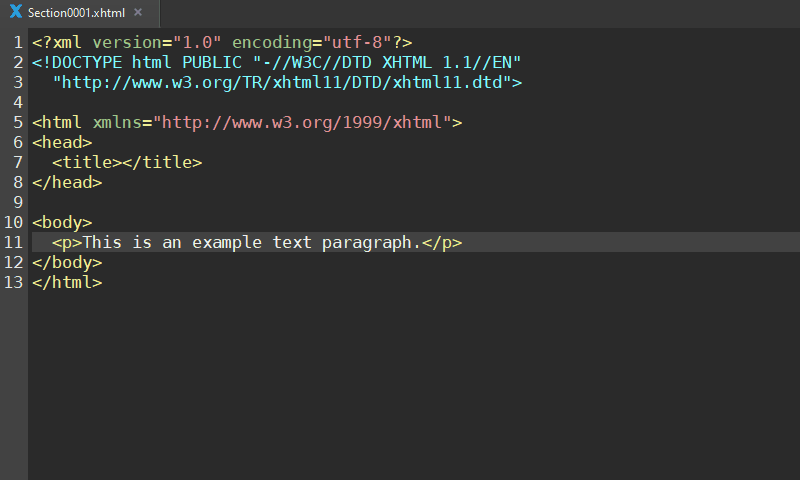Screen dimensions: 800x480
Task: Click line number 13 in the gutter
Action: coord(13,282)
